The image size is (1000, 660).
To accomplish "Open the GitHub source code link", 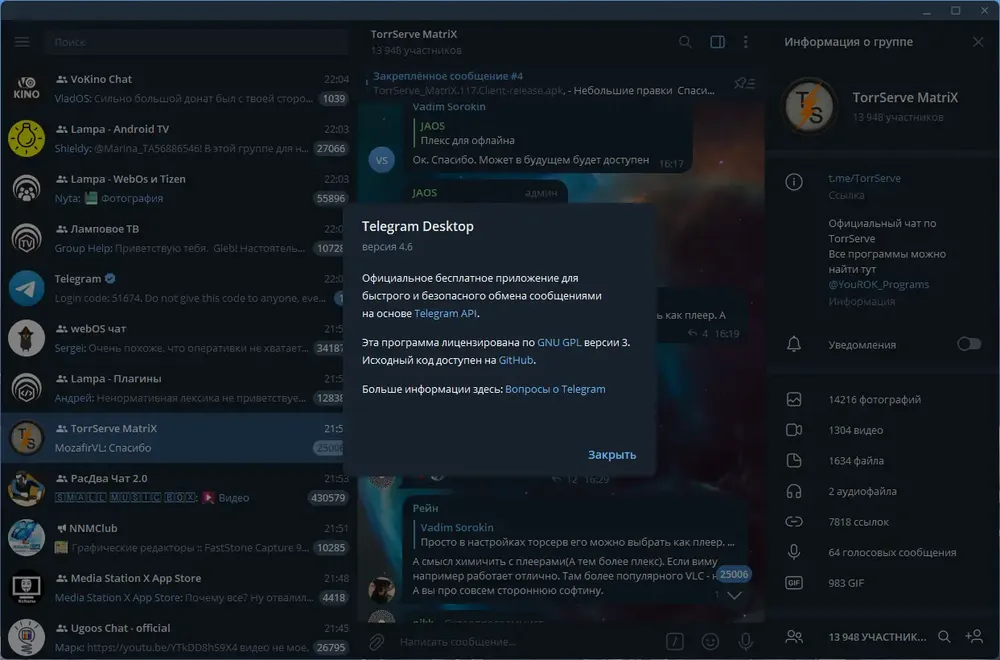I will (x=516, y=360).
